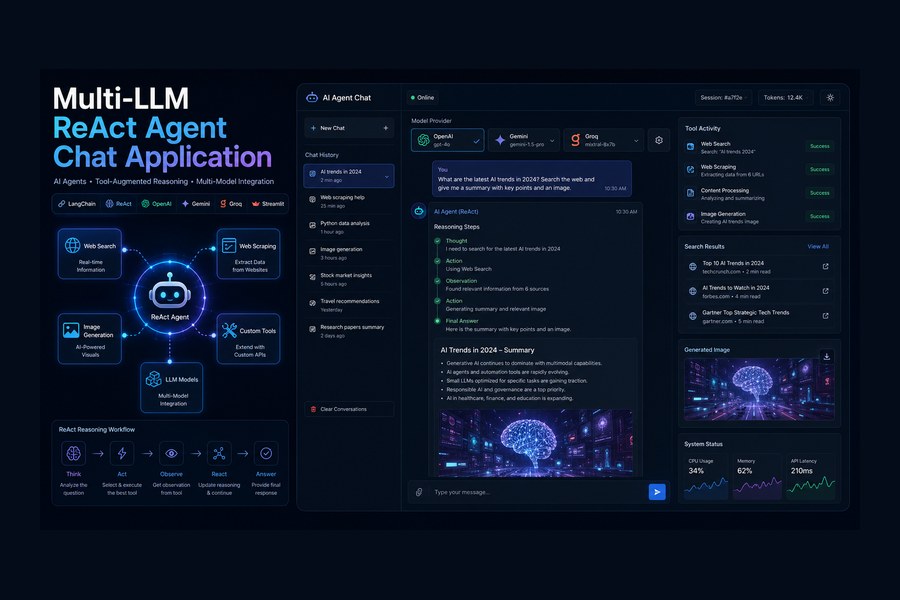This screenshot has height=600, width=900.
Task: Expand the Groq model dropdown chevron
Action: 636,141
